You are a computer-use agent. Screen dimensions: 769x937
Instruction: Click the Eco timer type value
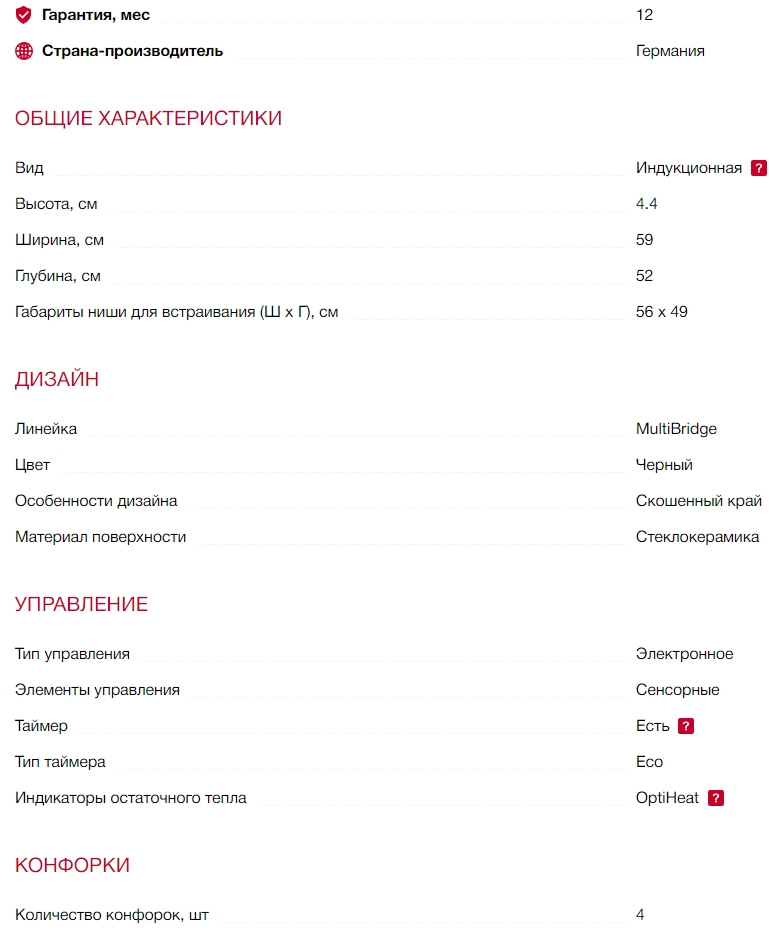tap(649, 762)
